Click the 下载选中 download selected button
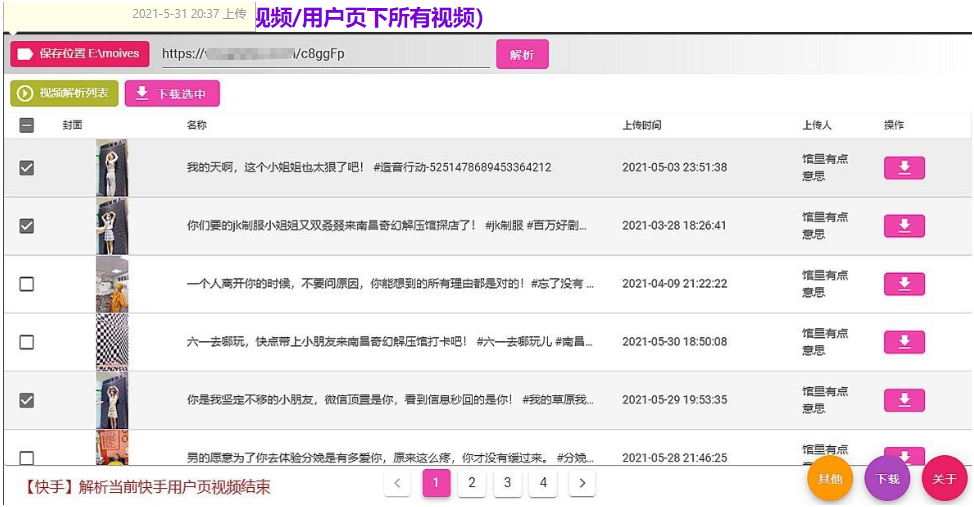Viewport: 974px width, 507px height. 172,94
